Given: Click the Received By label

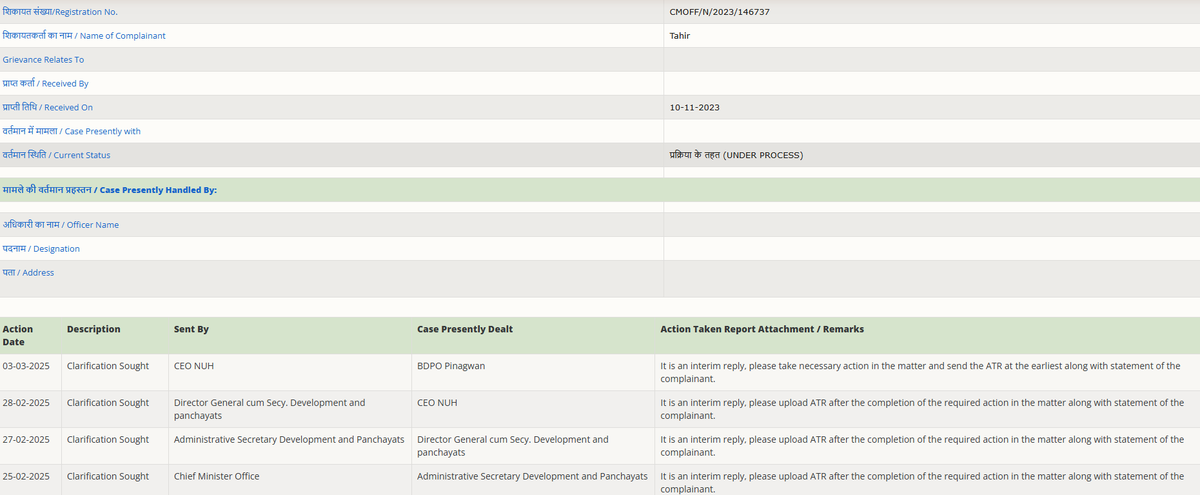Looking at the screenshot, I should click(46, 84).
